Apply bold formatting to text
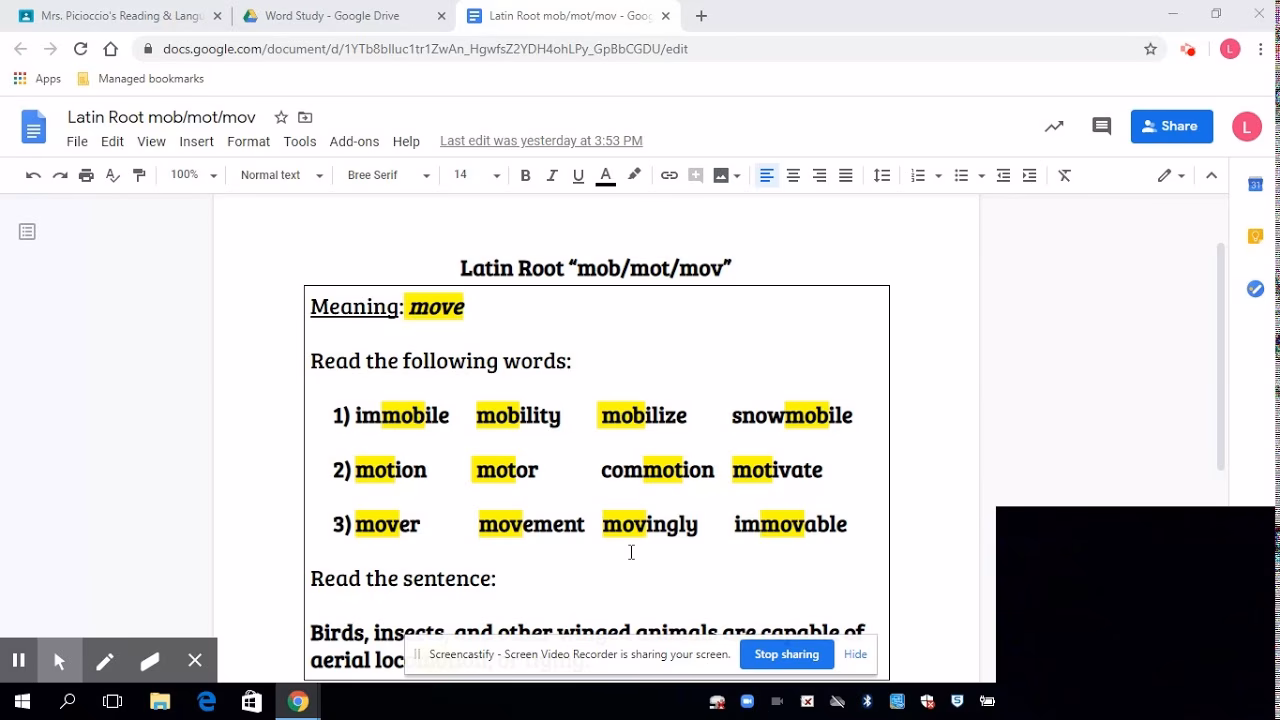The height and width of the screenshot is (720, 1280). (525, 175)
